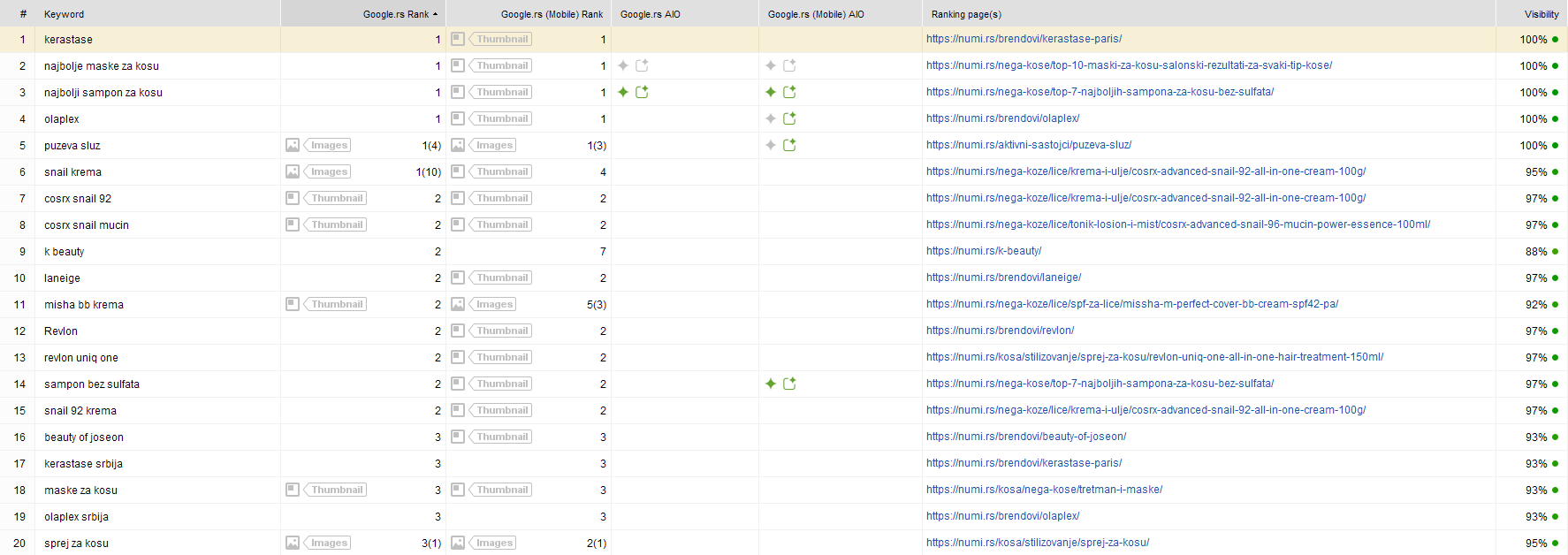Open missha-m-perfect-cover-bb-cream link
The image size is (1568, 555).
coord(1132,304)
